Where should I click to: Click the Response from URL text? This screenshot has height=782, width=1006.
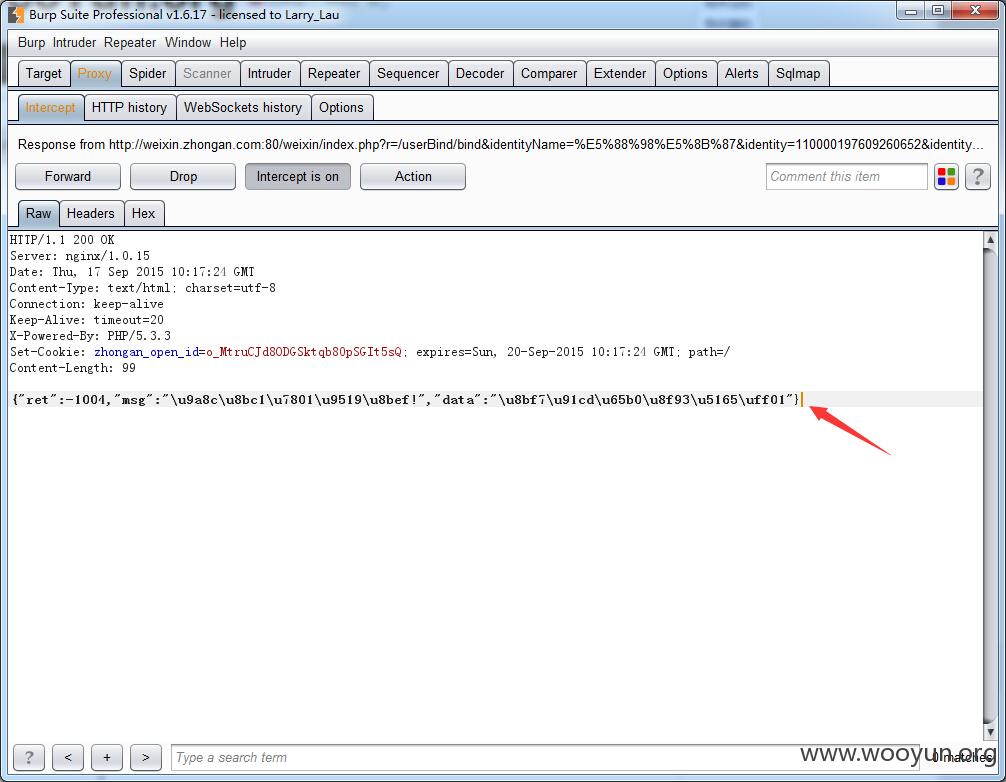tap(500, 144)
